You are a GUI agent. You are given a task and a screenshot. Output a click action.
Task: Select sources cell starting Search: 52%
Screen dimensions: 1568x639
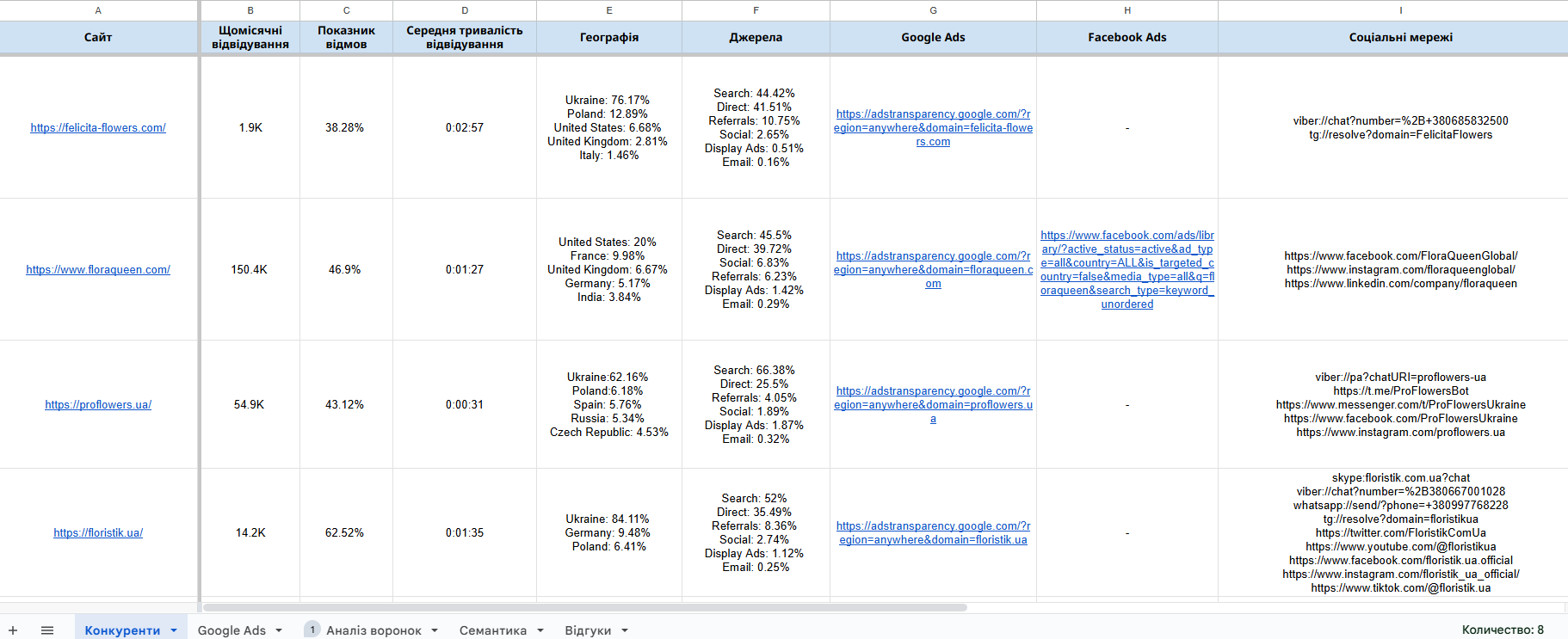coord(756,533)
